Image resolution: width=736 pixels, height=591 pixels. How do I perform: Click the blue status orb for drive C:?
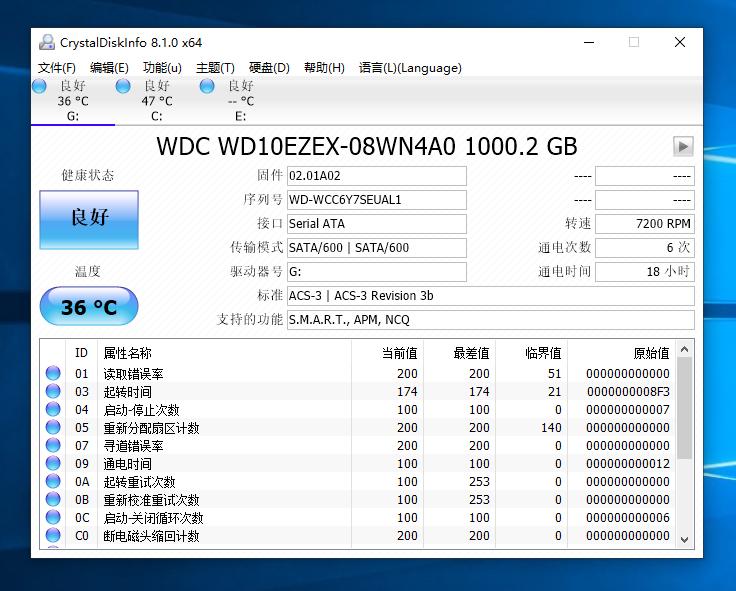tap(123, 86)
